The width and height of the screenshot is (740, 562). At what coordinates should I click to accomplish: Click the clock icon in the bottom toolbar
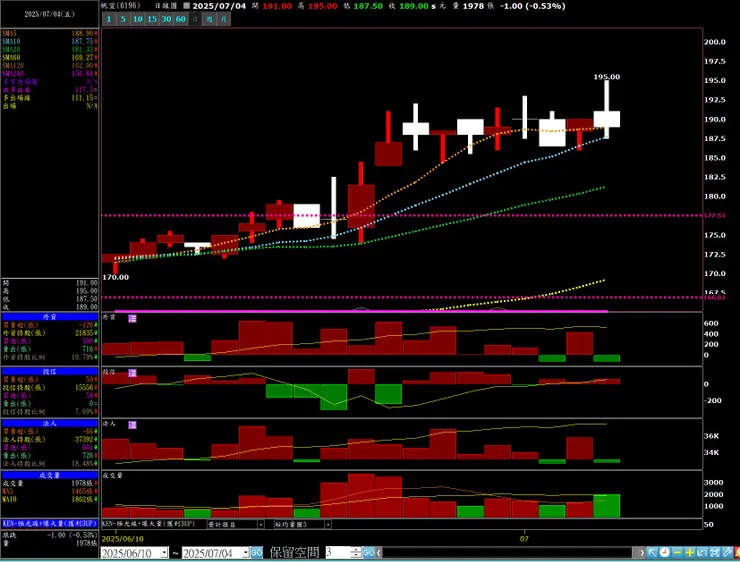(x=664, y=552)
